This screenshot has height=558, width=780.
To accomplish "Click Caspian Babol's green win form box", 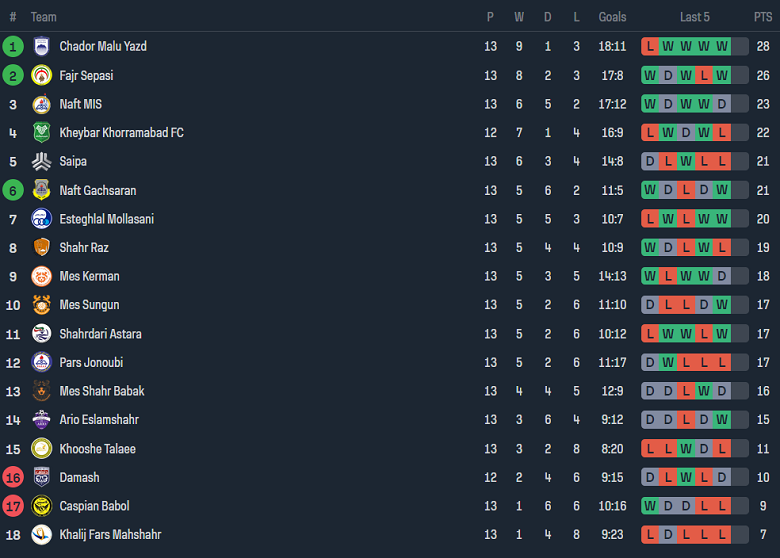I will pyautogui.click(x=650, y=506).
